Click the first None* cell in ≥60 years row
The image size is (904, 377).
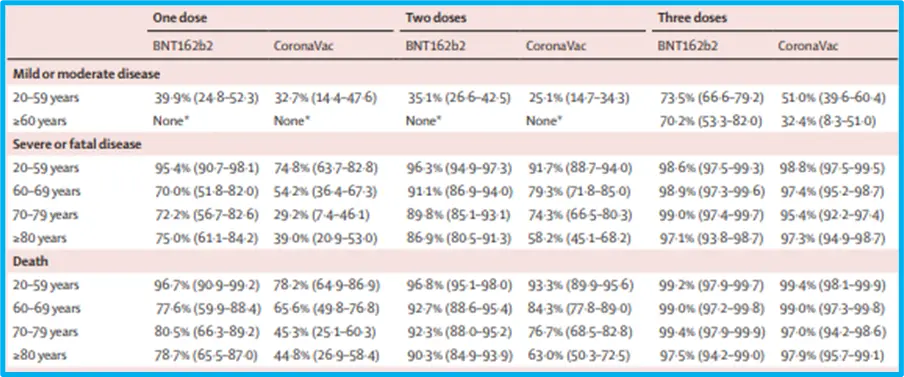[171, 121]
